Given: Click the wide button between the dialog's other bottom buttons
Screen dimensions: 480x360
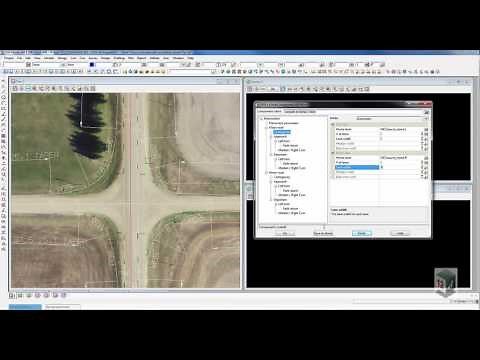Looking at the screenshot, I should [323, 233].
